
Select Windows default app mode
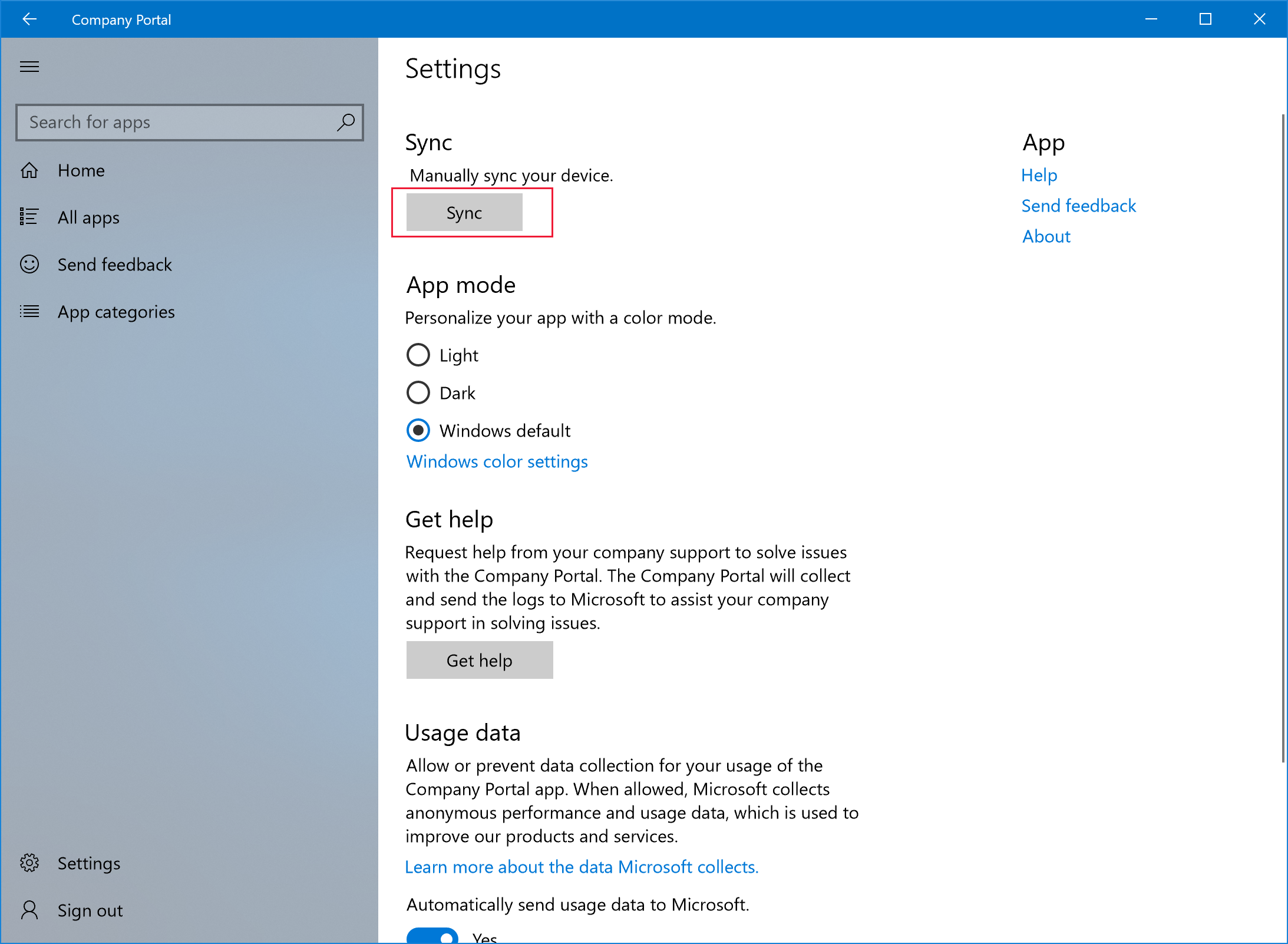click(x=418, y=431)
